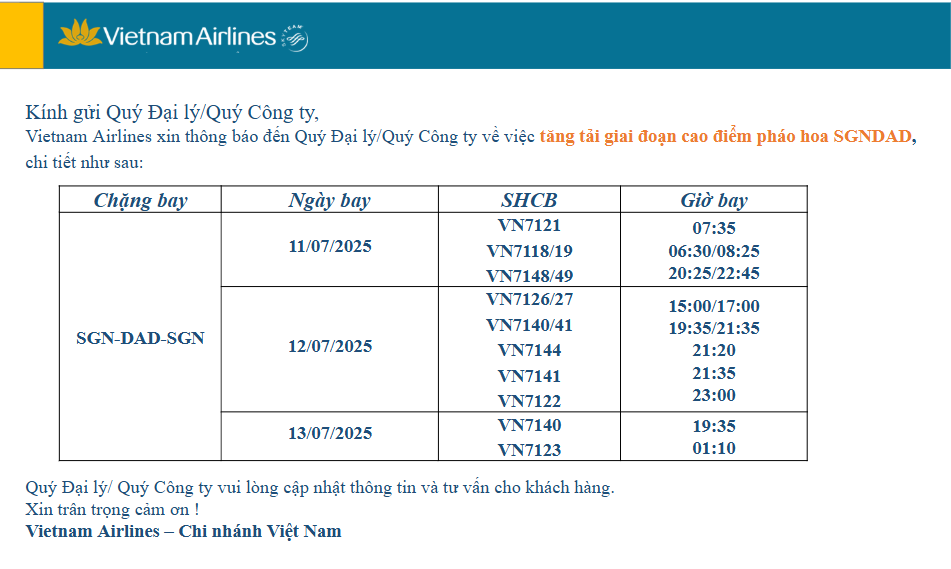Click flight number VN7121
The image size is (951, 569).
click(x=529, y=225)
